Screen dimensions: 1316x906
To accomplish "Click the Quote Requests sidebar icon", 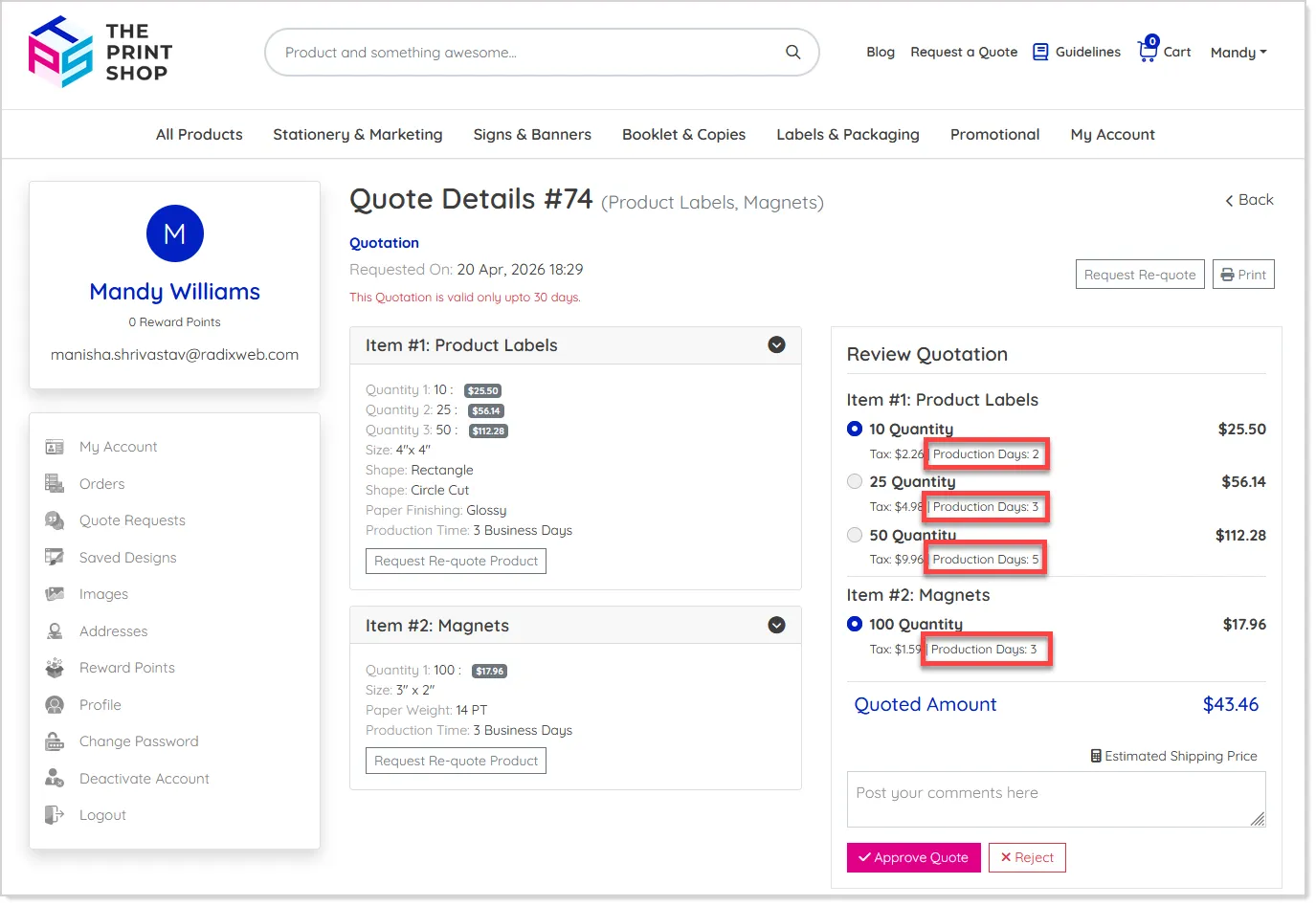I will click(x=55, y=520).
